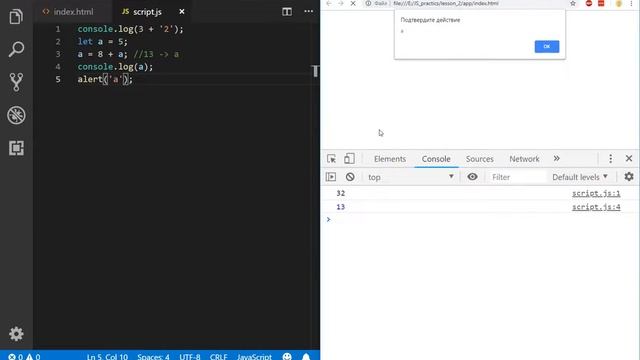
Task: Open DevTools customize three-dot menu
Action: 610,158
